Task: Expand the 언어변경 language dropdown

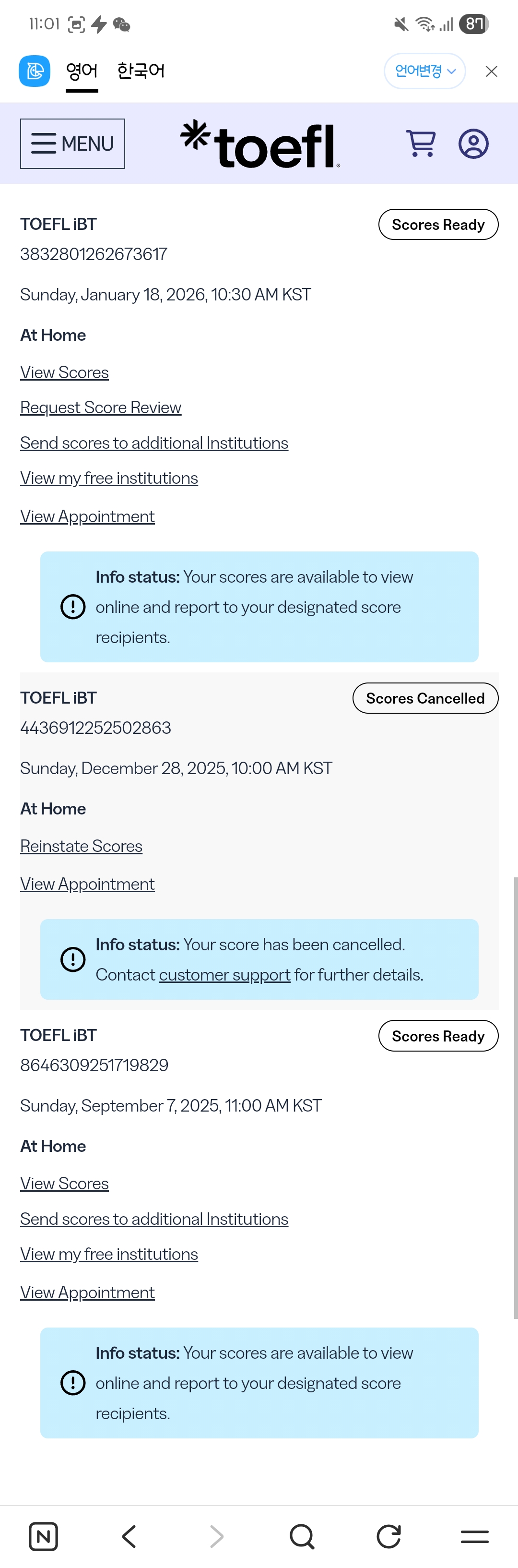Action: click(424, 71)
